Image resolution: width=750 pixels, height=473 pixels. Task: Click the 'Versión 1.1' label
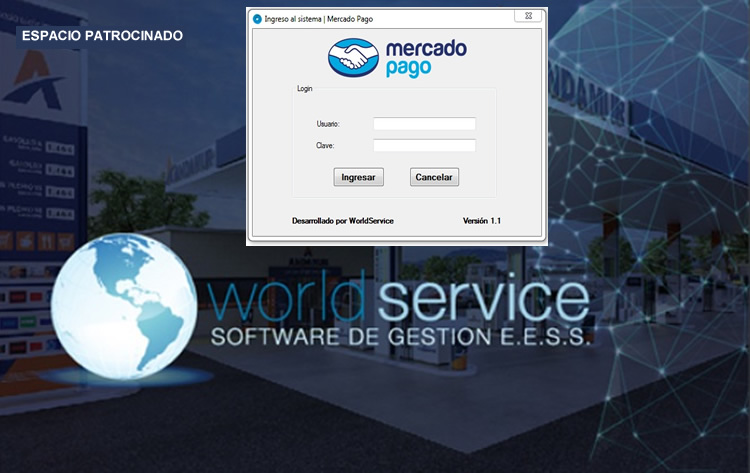click(x=482, y=221)
